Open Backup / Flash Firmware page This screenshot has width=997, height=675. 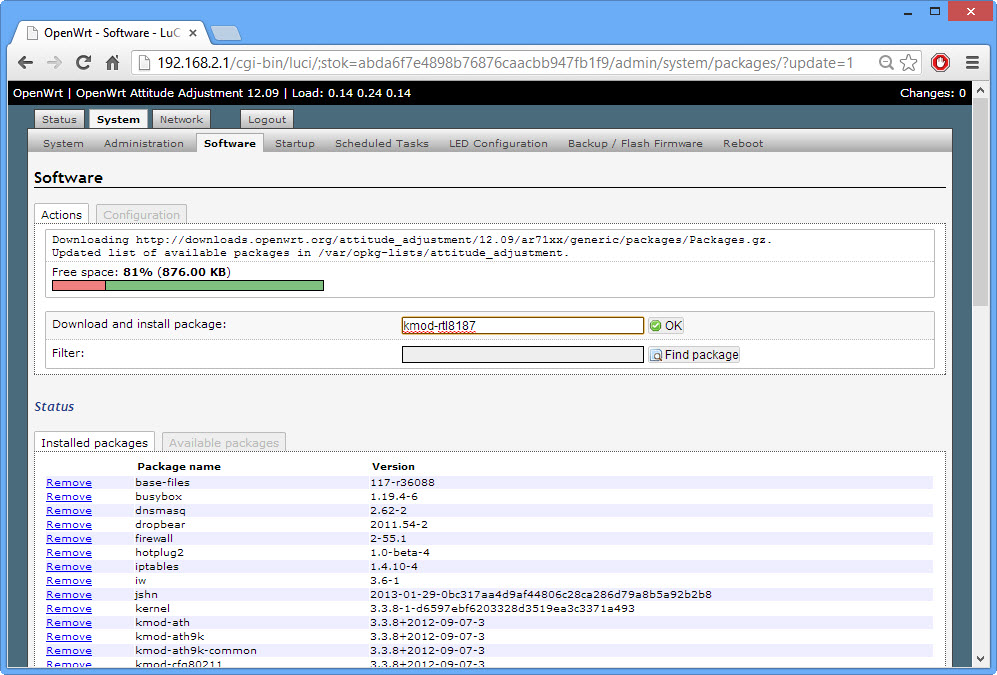pyautogui.click(x=635, y=143)
